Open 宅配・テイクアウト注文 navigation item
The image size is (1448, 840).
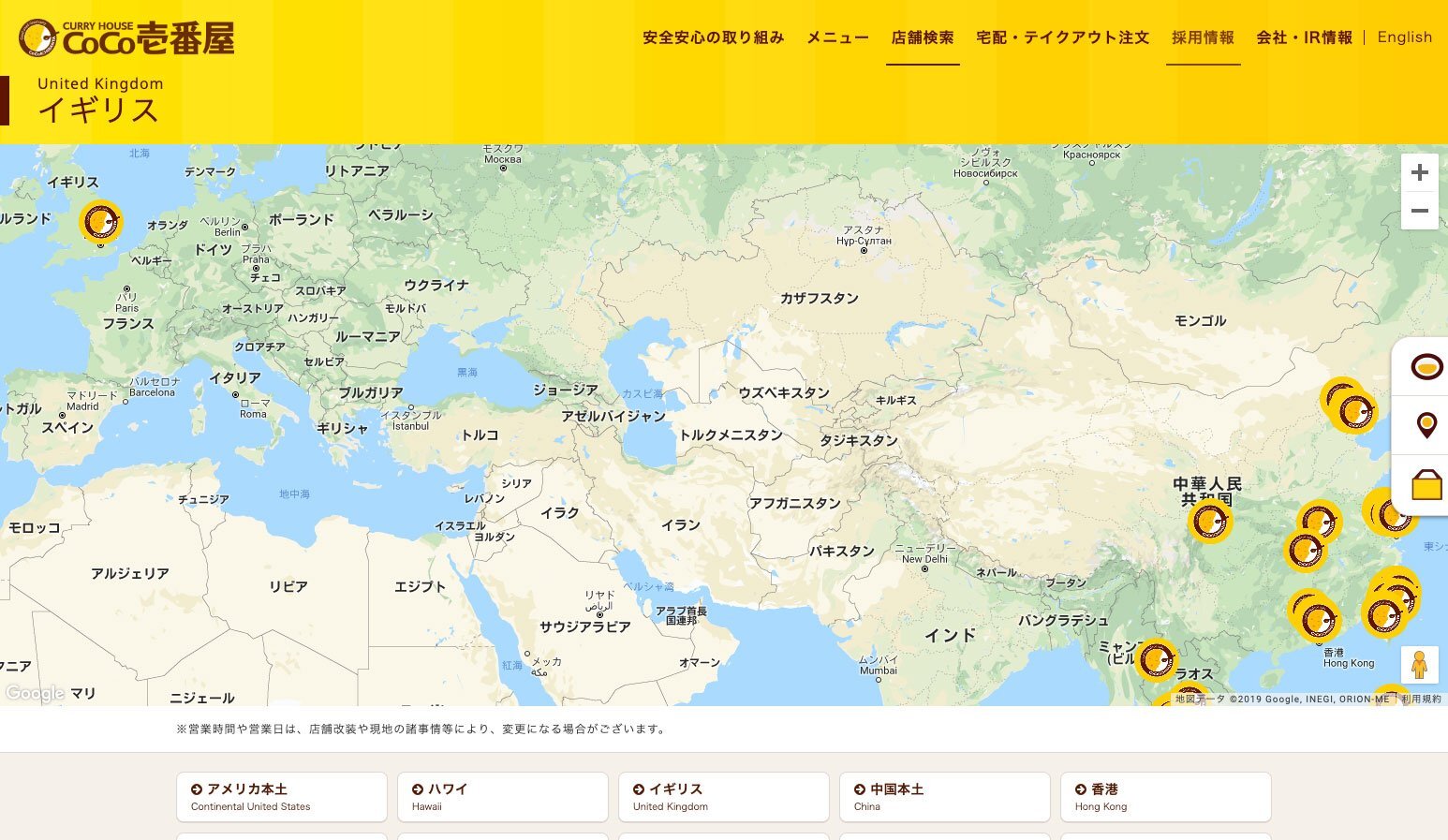(1063, 37)
